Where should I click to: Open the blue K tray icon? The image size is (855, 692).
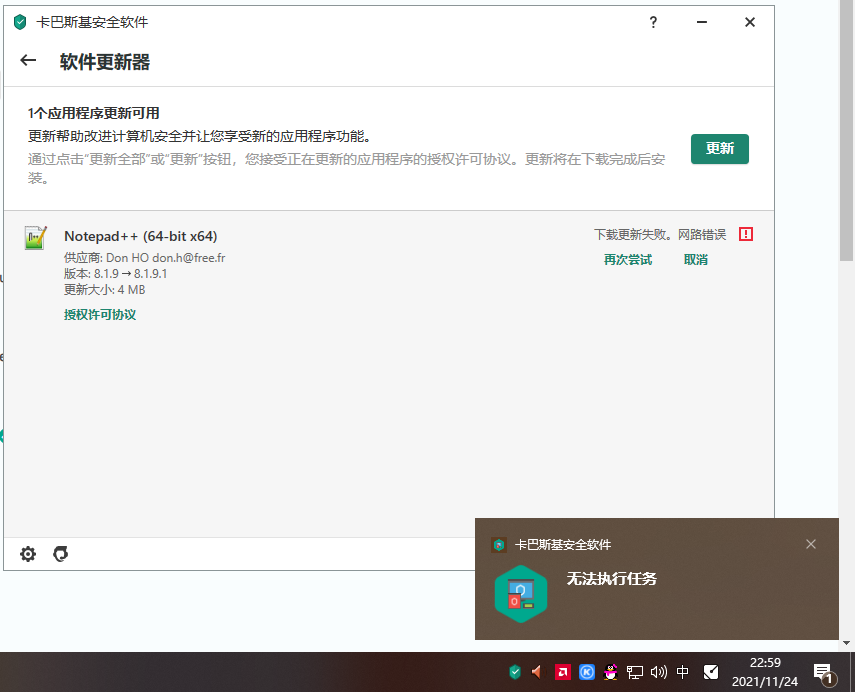tap(587, 672)
